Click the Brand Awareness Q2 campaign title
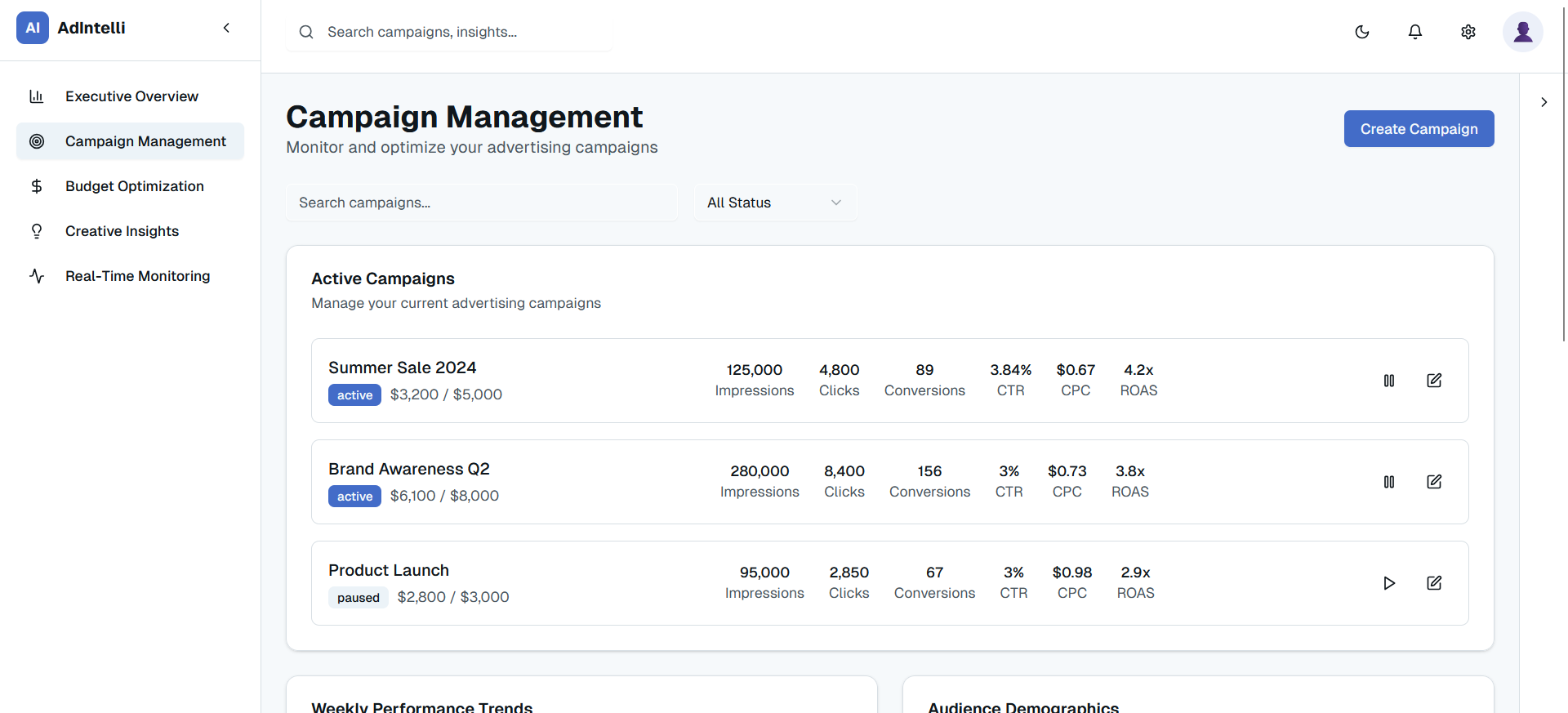The image size is (1568, 713). 409,469
